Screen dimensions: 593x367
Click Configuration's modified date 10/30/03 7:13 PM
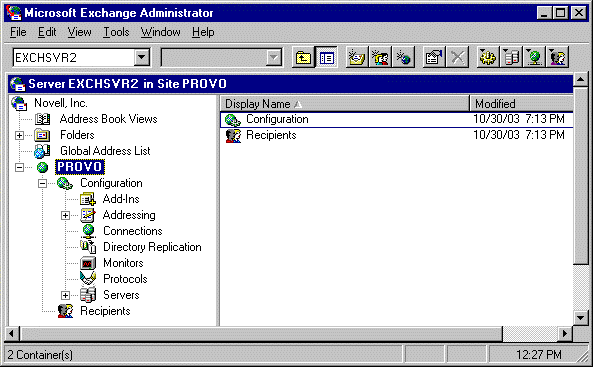[518, 119]
